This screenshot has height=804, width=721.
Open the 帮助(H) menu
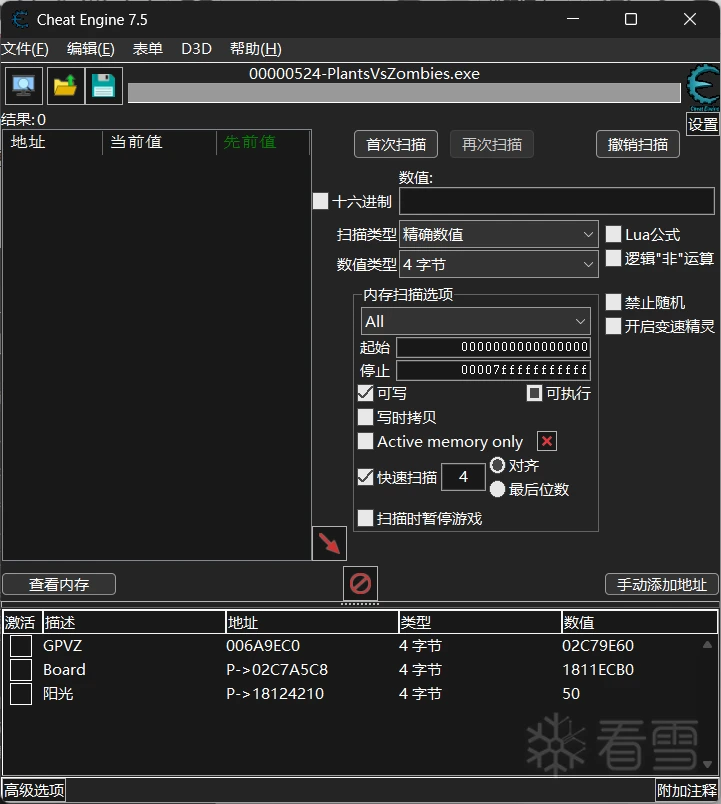tap(255, 49)
